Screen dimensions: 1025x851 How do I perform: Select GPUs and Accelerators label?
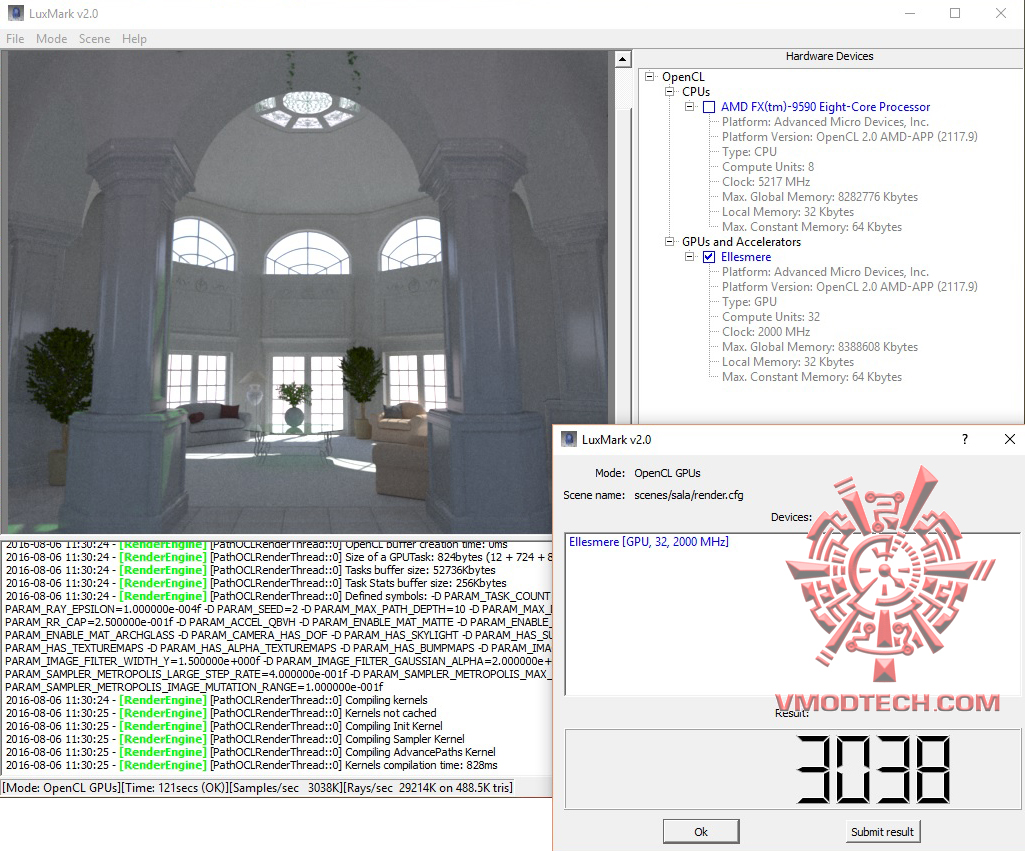click(x=741, y=242)
